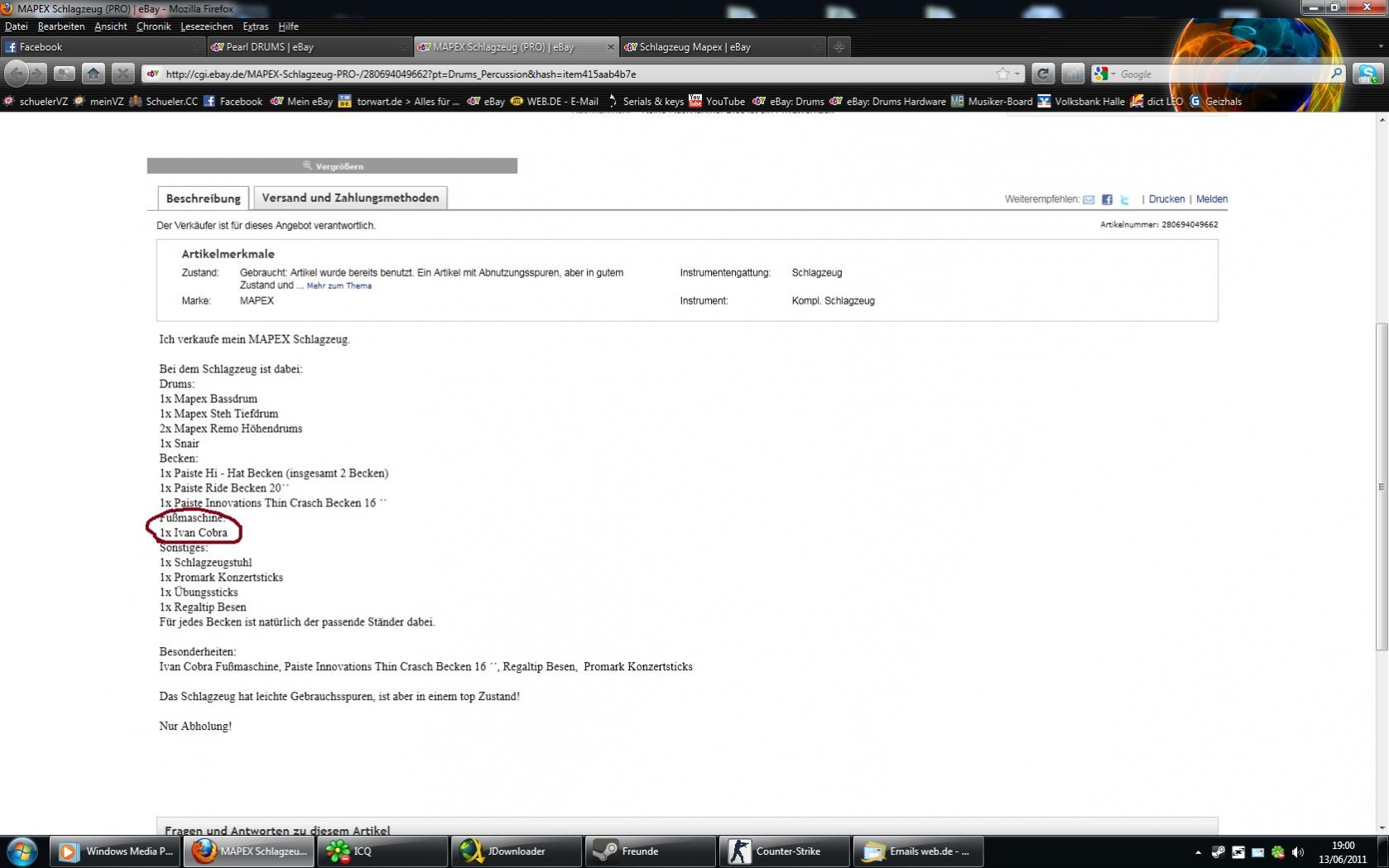Open the Datei menu
Viewport: 1389px width, 868px height.
point(16,26)
